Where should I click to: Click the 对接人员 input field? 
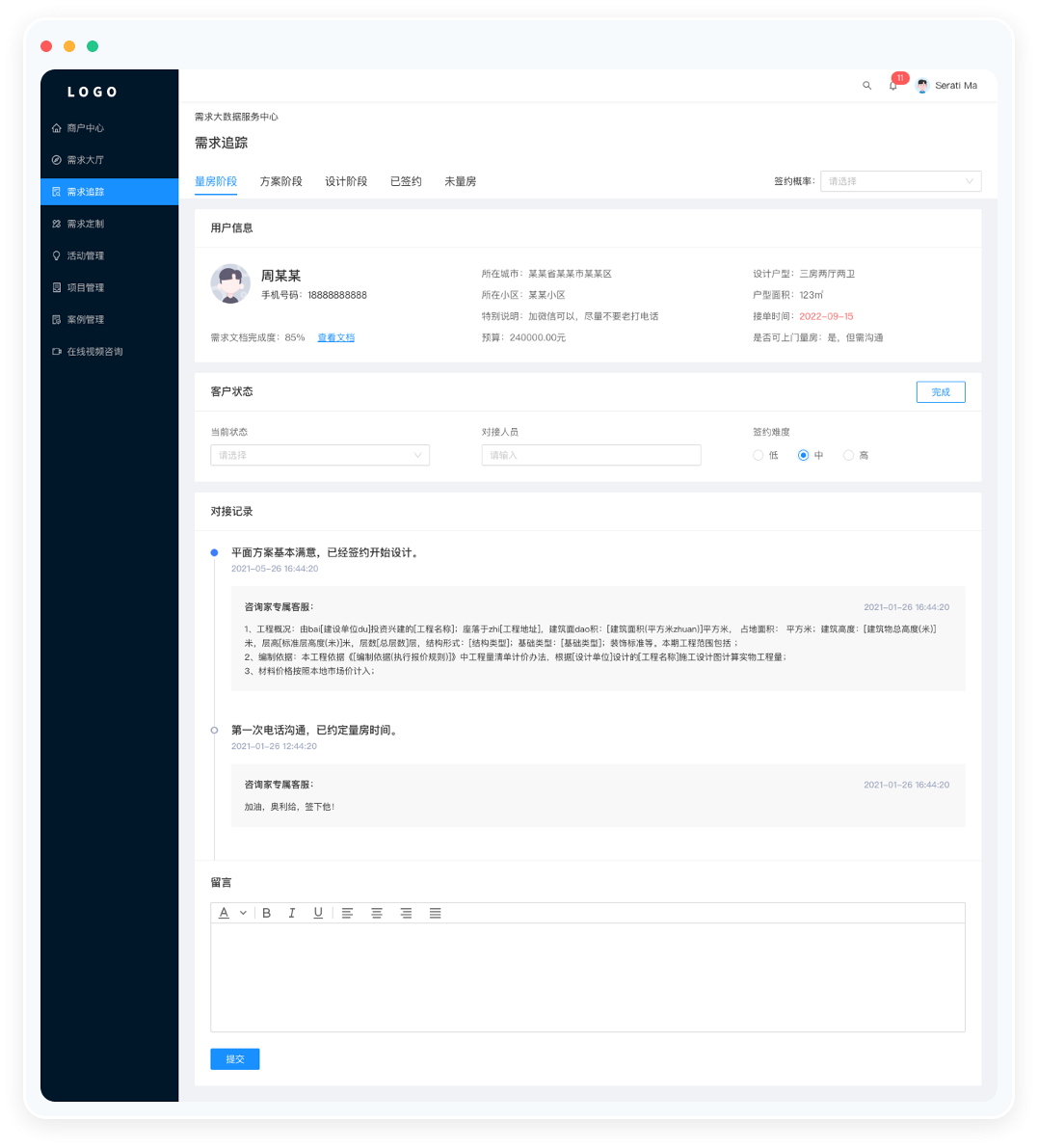591,455
